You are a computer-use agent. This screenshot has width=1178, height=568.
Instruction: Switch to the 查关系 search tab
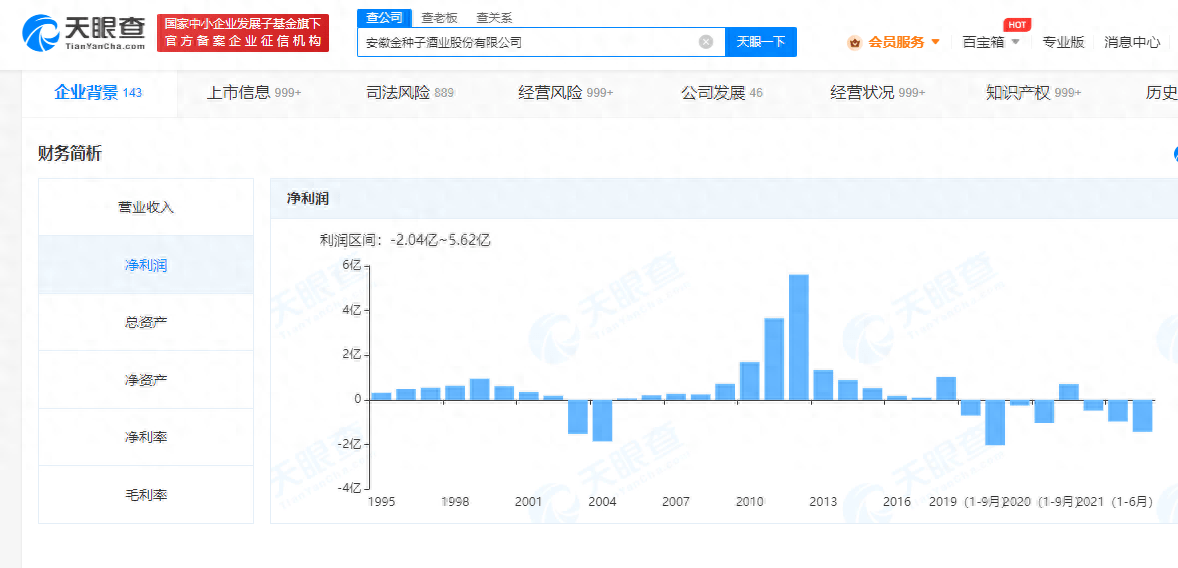coord(494,18)
